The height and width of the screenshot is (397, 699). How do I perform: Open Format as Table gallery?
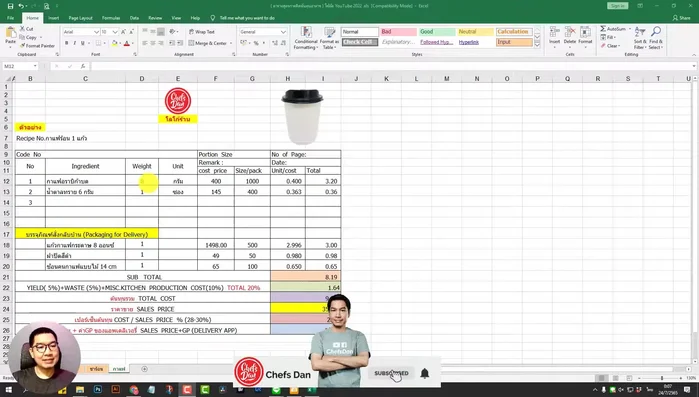tap(330, 38)
